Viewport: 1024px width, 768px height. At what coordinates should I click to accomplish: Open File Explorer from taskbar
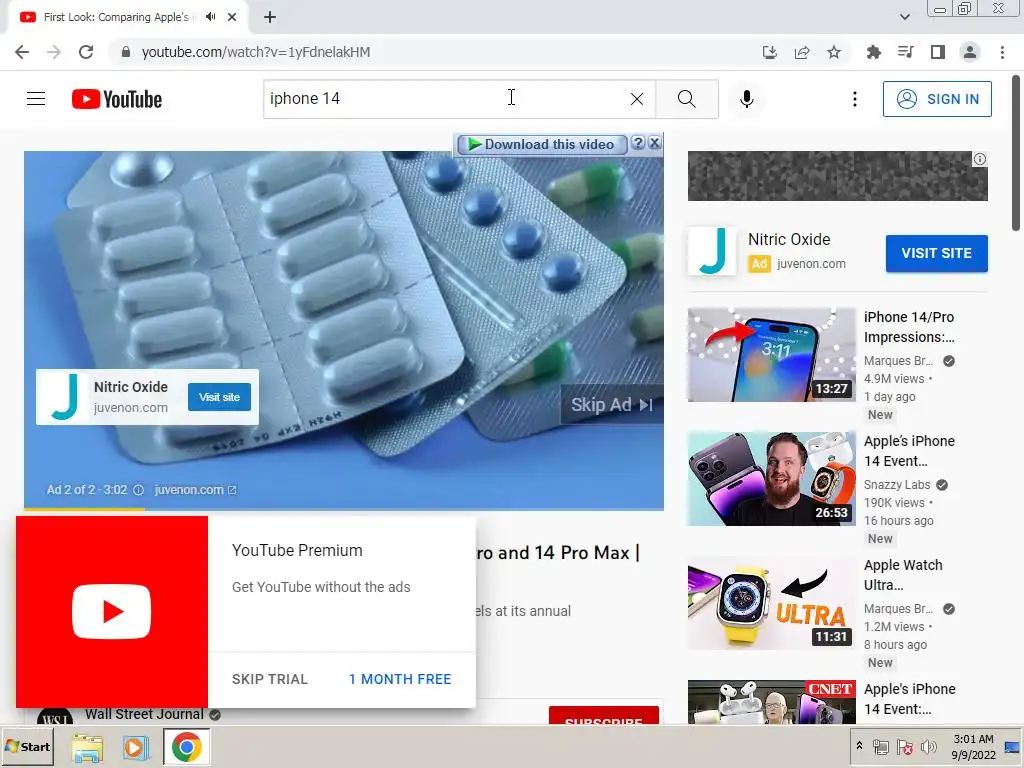point(88,747)
